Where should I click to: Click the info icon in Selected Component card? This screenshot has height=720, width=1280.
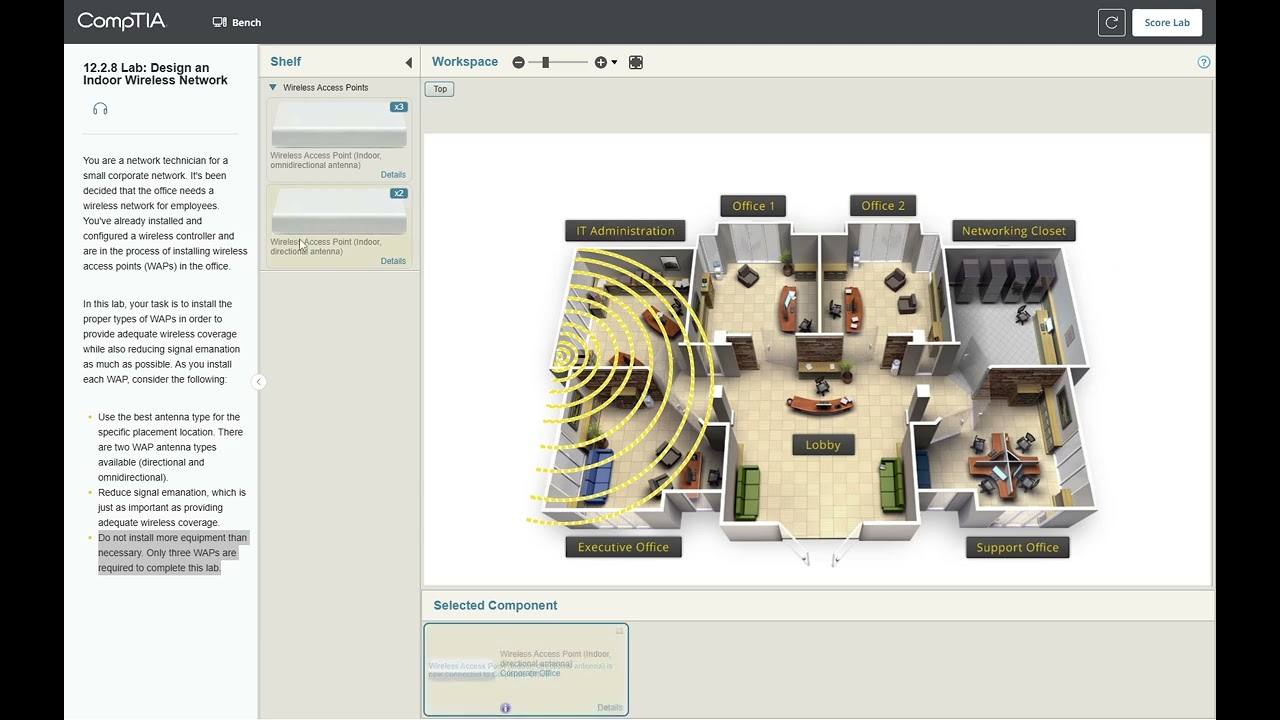coord(505,708)
